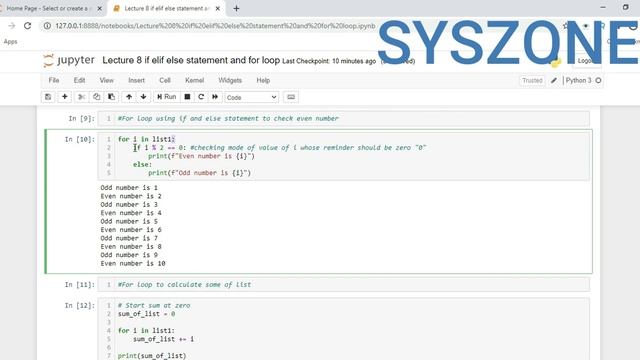Click line 'for i in list1:' in cell 10
Screen dimensions: 640x360
pyautogui.click(x=147, y=139)
